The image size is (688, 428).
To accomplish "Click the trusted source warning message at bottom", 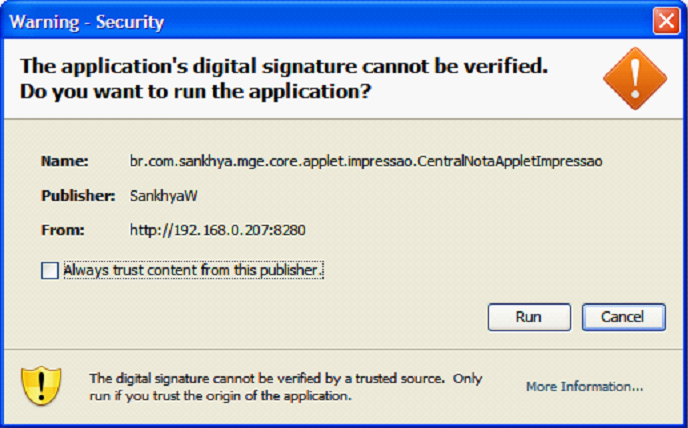I will 286,387.
